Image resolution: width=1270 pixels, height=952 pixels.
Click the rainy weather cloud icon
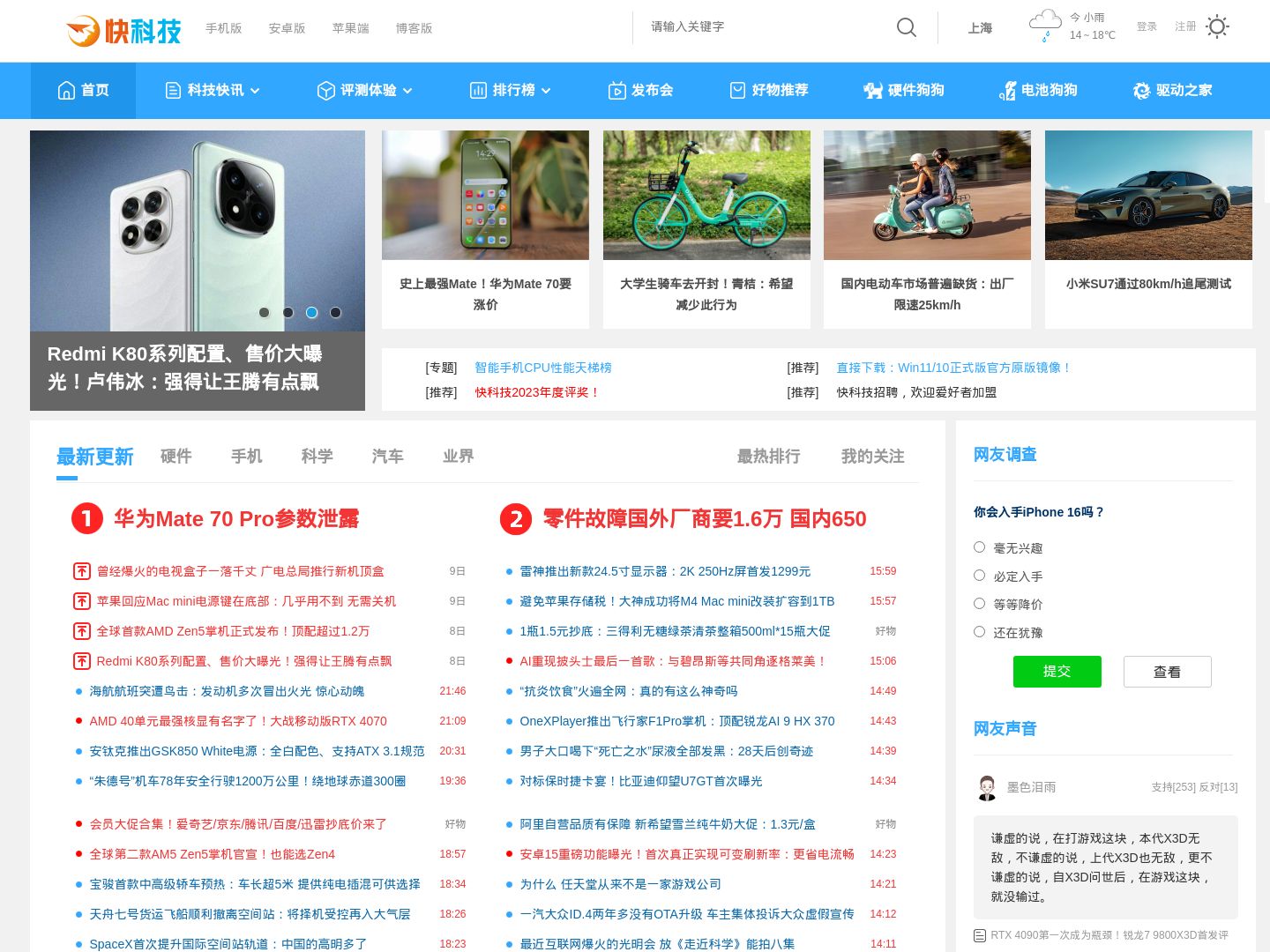click(x=1045, y=24)
